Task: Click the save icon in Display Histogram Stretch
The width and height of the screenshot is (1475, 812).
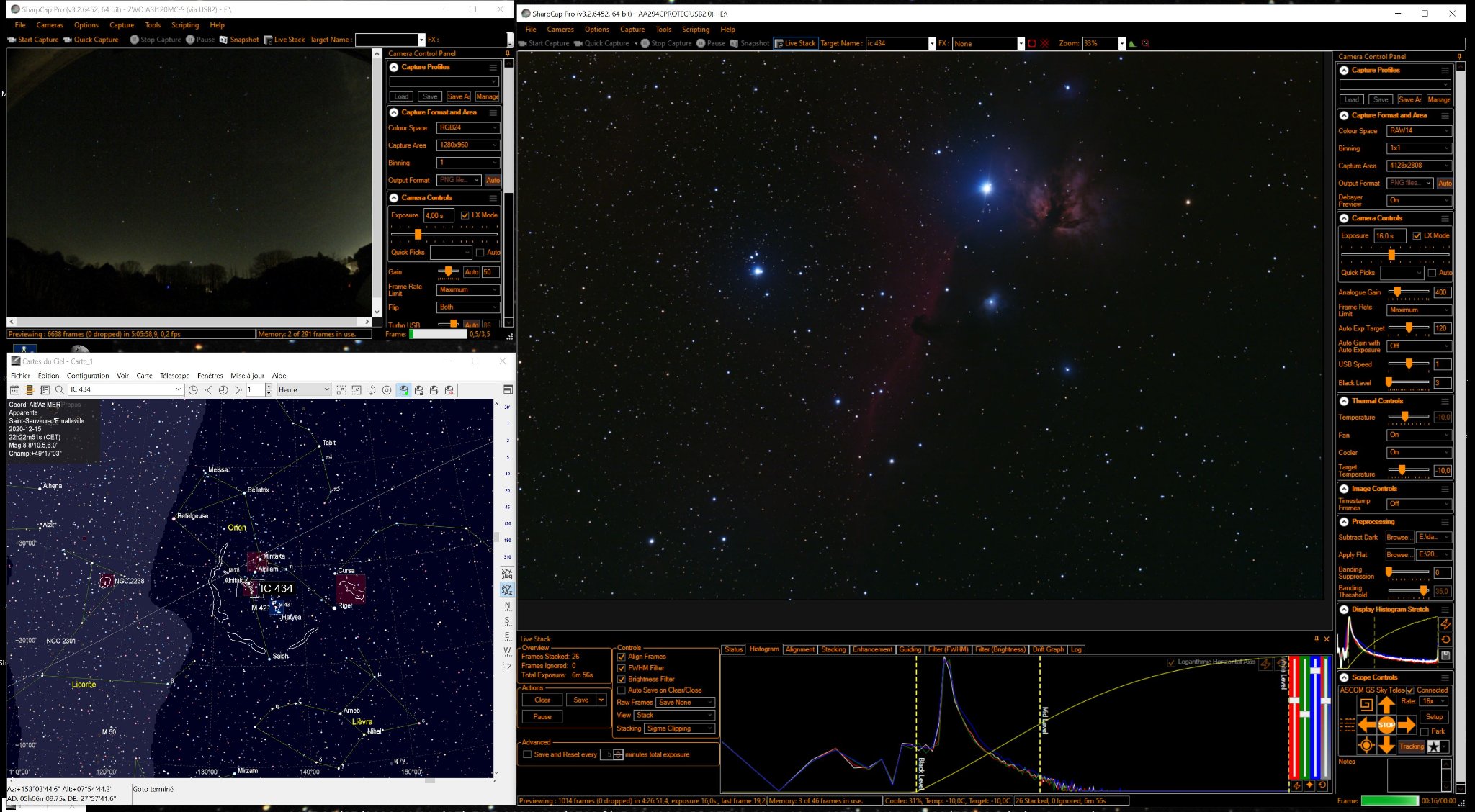Action: point(1445,655)
